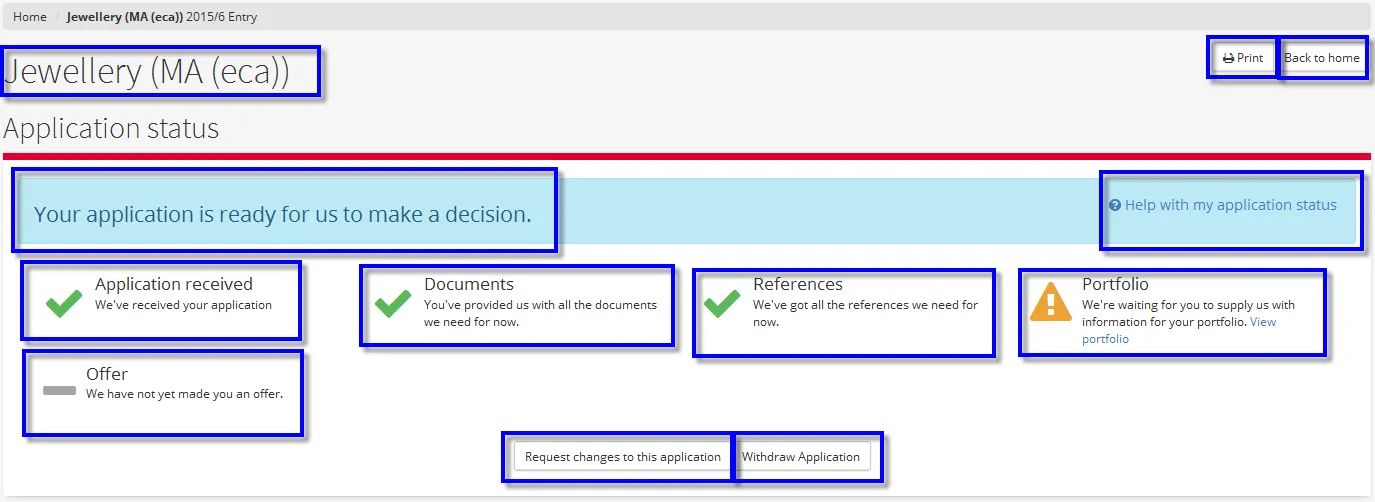The image size is (1375, 502).
Task: Click green checkmark beside Application received
Action: (64, 303)
